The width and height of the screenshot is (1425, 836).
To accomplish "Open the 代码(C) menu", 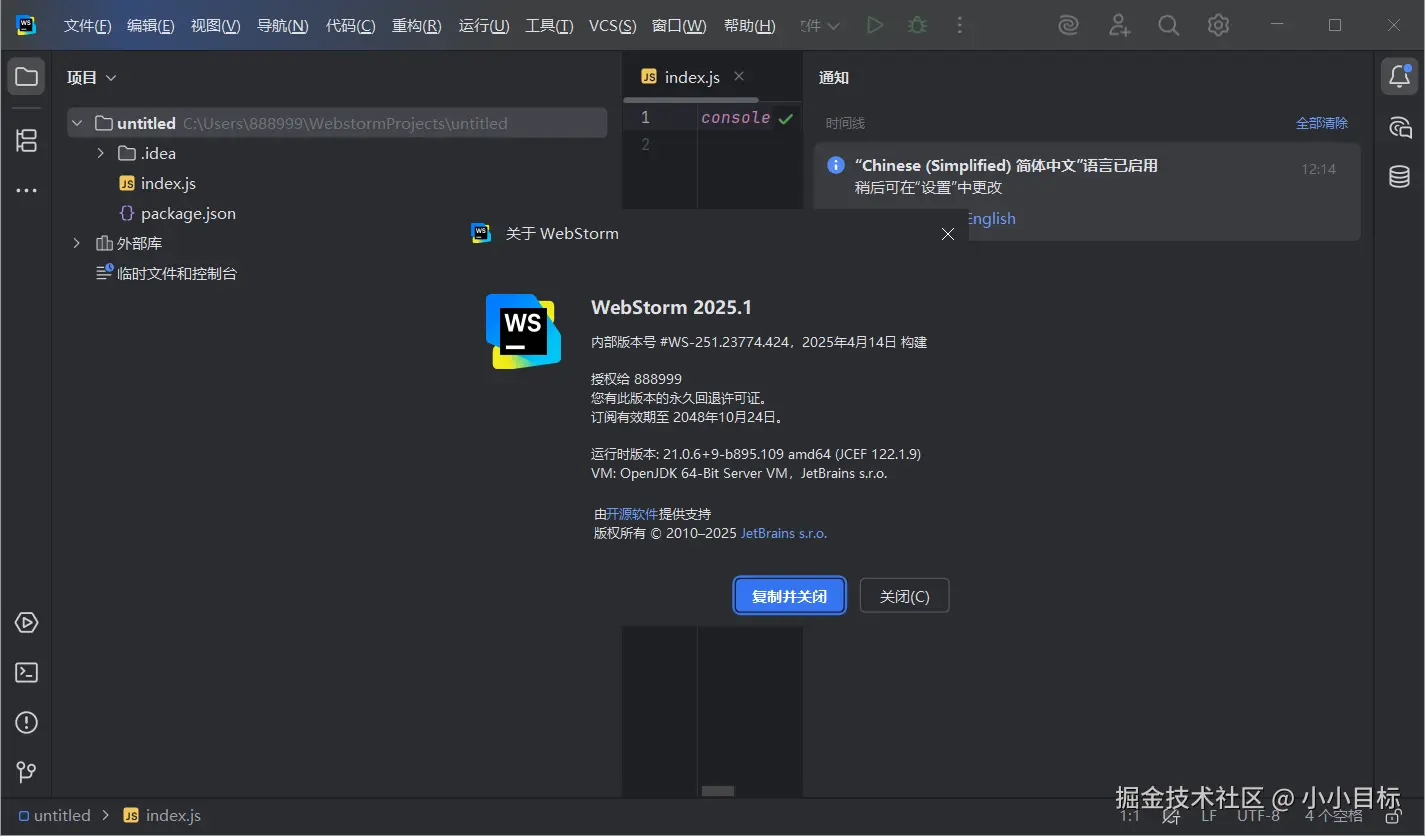I will pos(351,26).
